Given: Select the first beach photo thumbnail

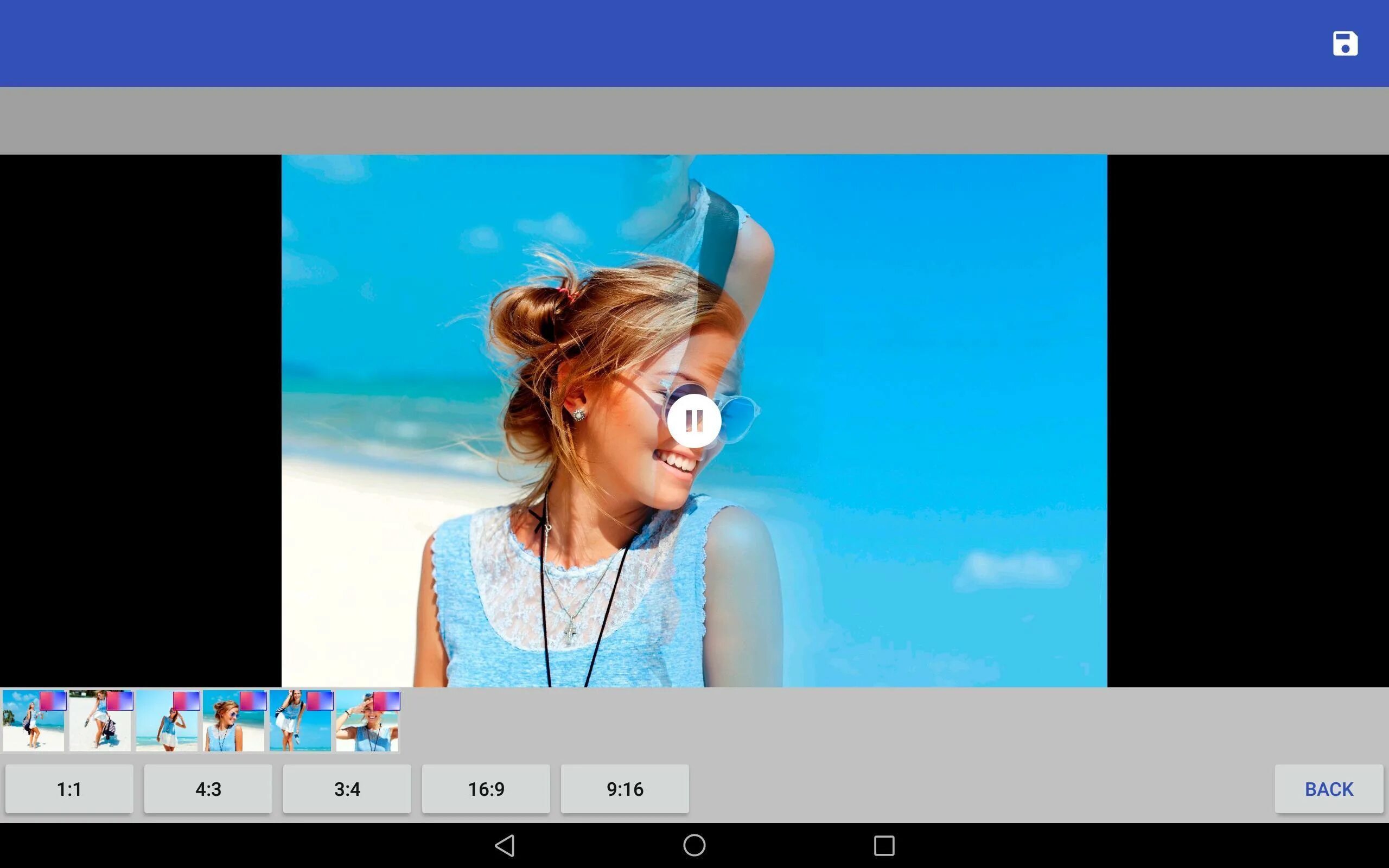Looking at the screenshot, I should [x=33, y=718].
